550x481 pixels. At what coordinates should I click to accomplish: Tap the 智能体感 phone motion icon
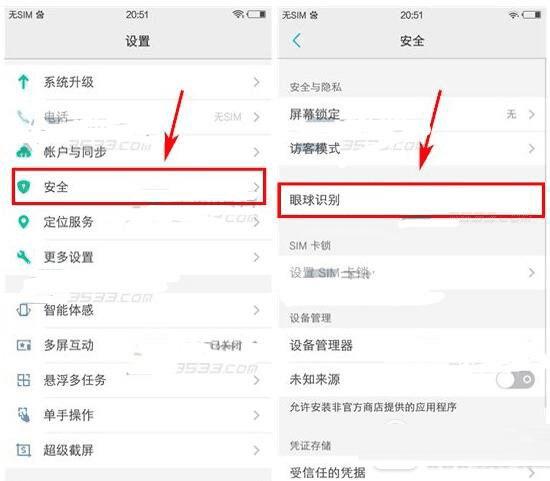tap(24, 310)
